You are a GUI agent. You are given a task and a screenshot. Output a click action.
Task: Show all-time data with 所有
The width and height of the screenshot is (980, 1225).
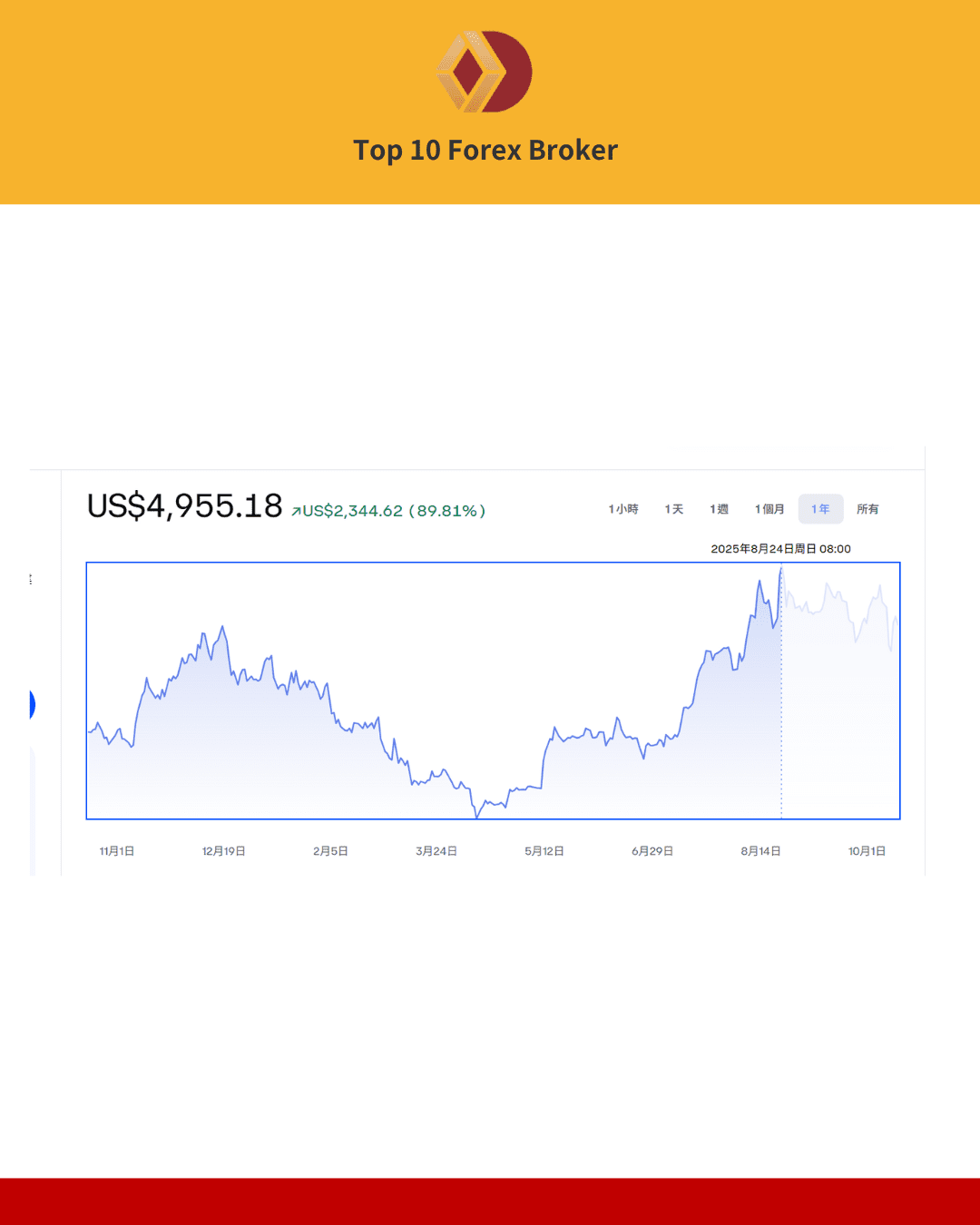[x=867, y=509]
